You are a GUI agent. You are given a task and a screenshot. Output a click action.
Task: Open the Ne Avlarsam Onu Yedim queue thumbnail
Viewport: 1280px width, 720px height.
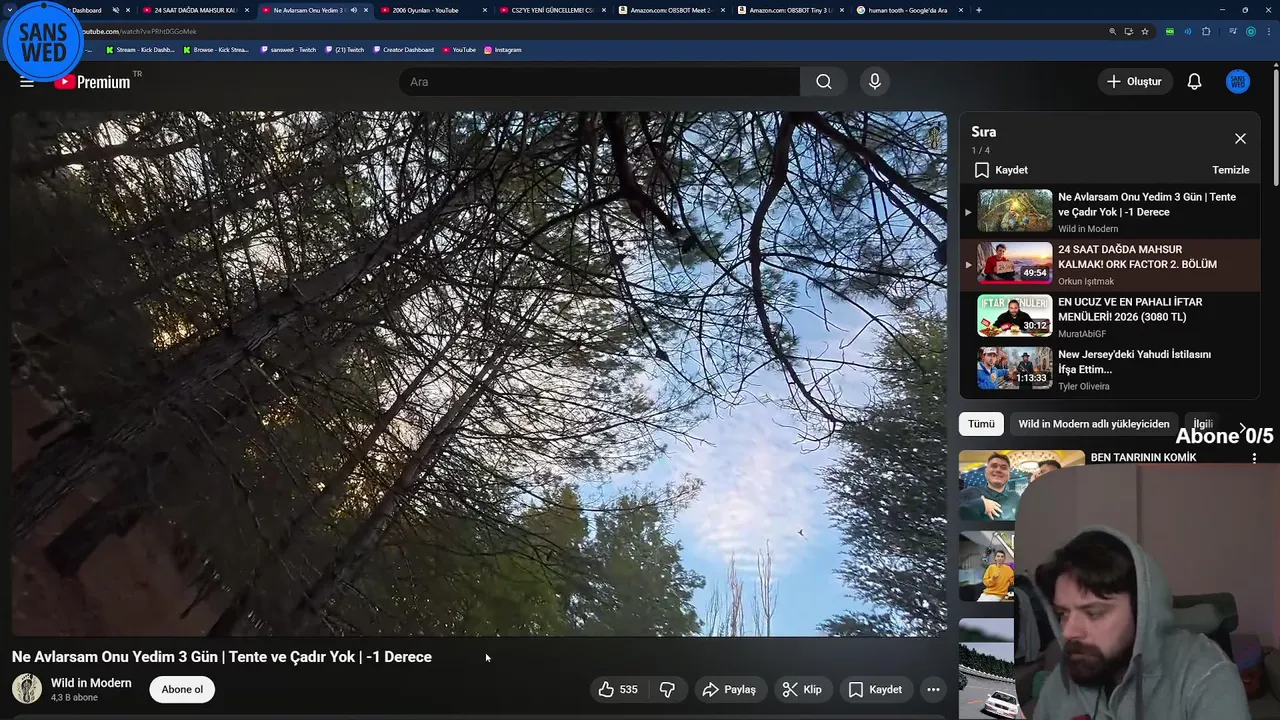pyautogui.click(x=1014, y=211)
